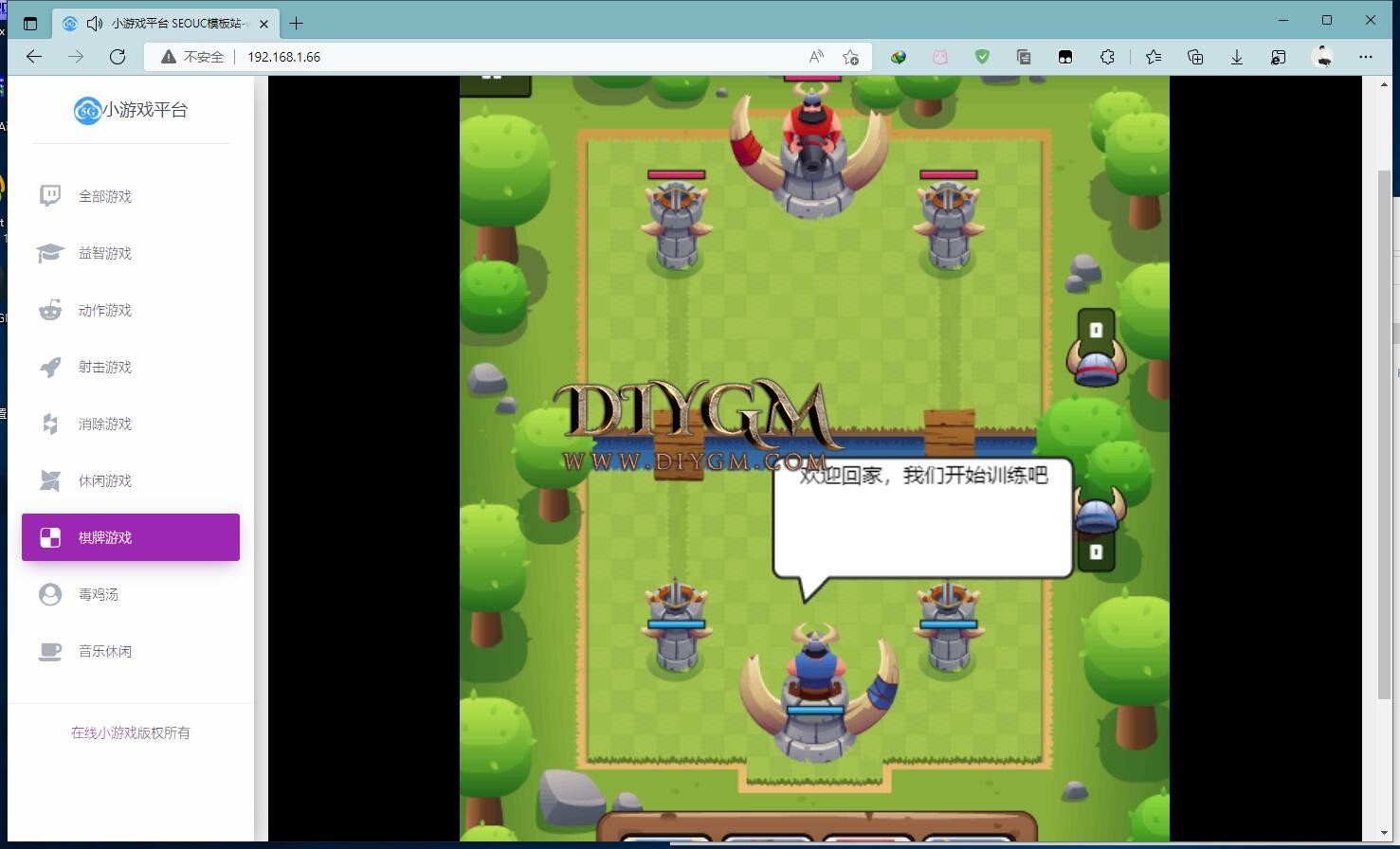Select the 小游戏平台 SEOUC模板站 tab

click(166, 23)
